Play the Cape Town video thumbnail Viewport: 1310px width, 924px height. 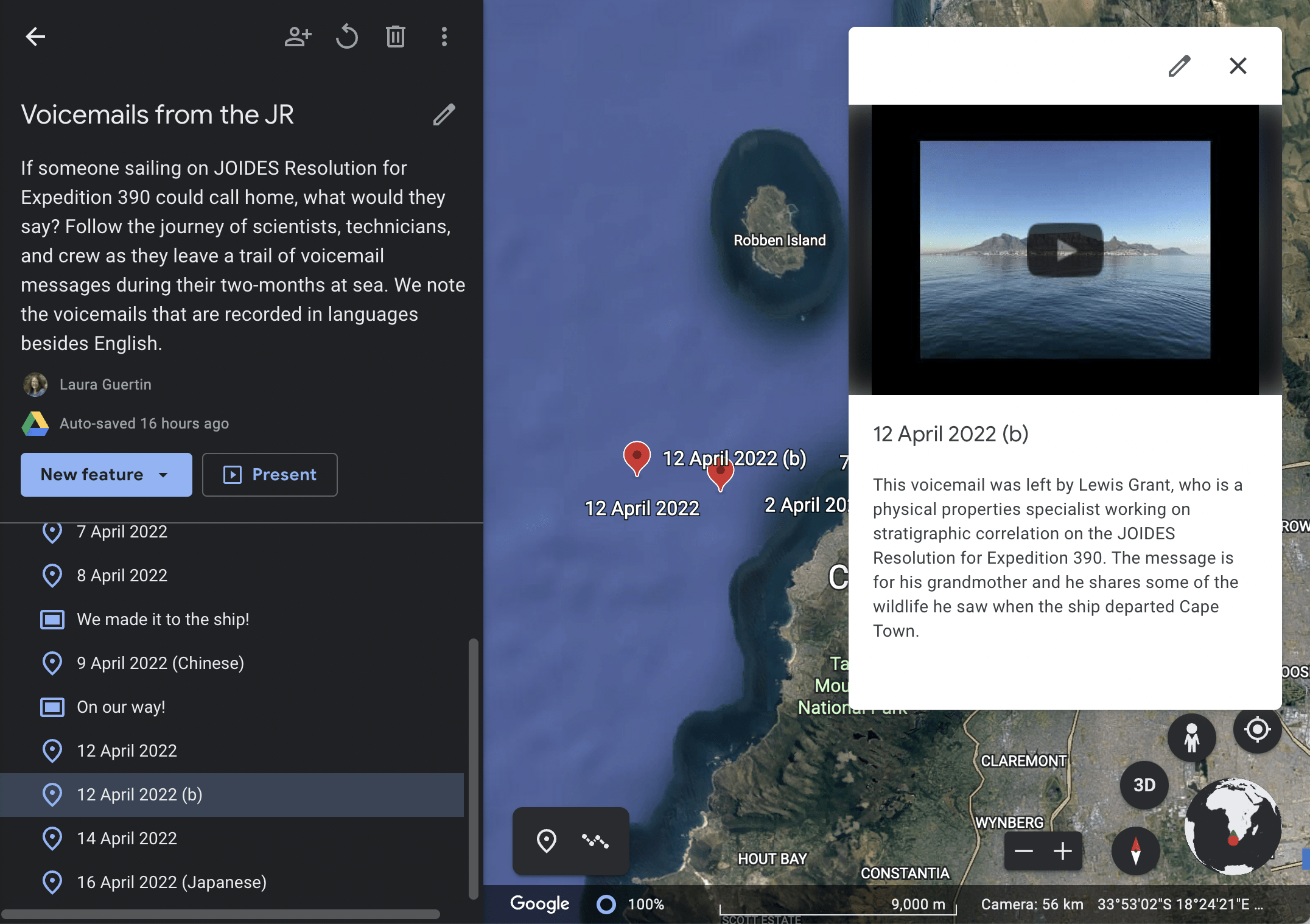pos(1065,250)
